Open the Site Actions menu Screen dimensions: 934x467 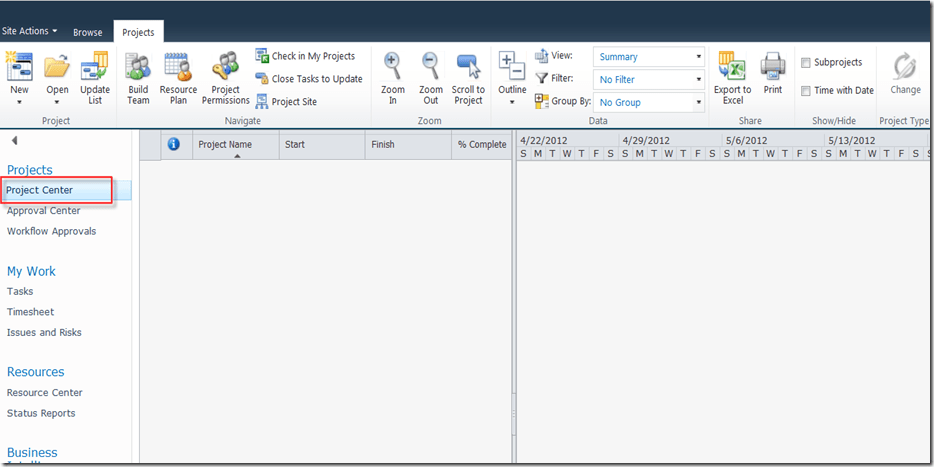coord(29,31)
